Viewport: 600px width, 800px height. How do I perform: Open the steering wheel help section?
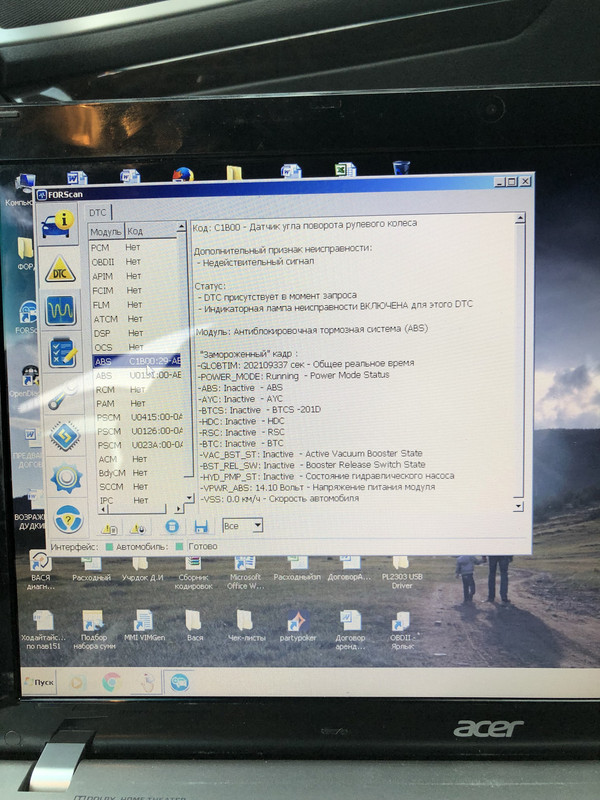click(68, 519)
